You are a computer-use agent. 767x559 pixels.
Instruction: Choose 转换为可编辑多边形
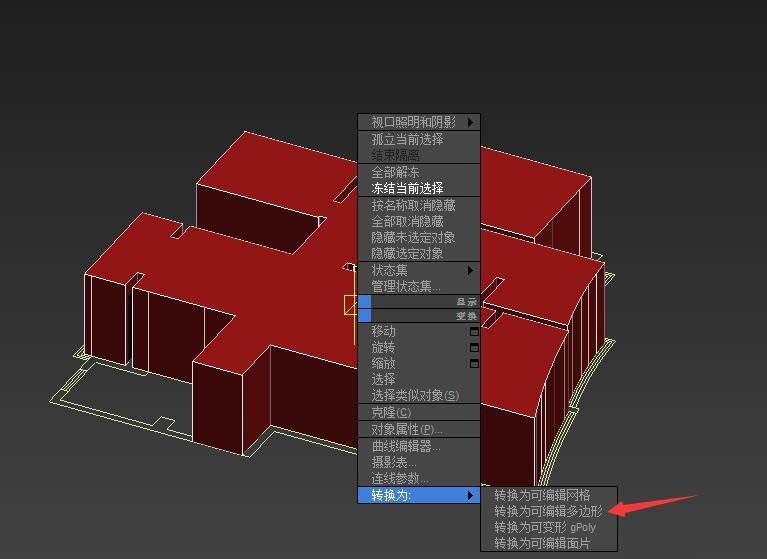click(x=549, y=512)
